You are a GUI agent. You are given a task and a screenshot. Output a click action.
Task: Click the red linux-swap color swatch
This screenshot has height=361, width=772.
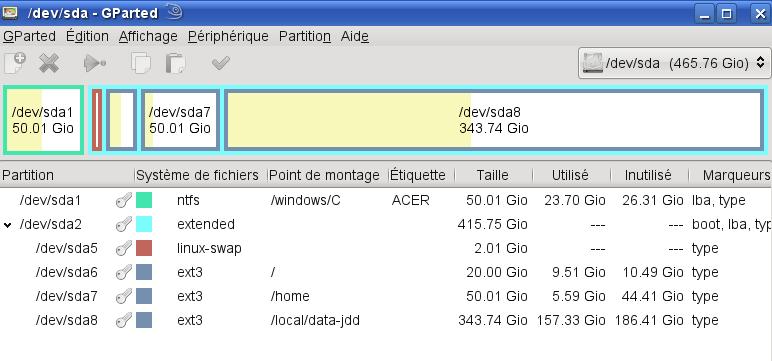[x=144, y=248]
